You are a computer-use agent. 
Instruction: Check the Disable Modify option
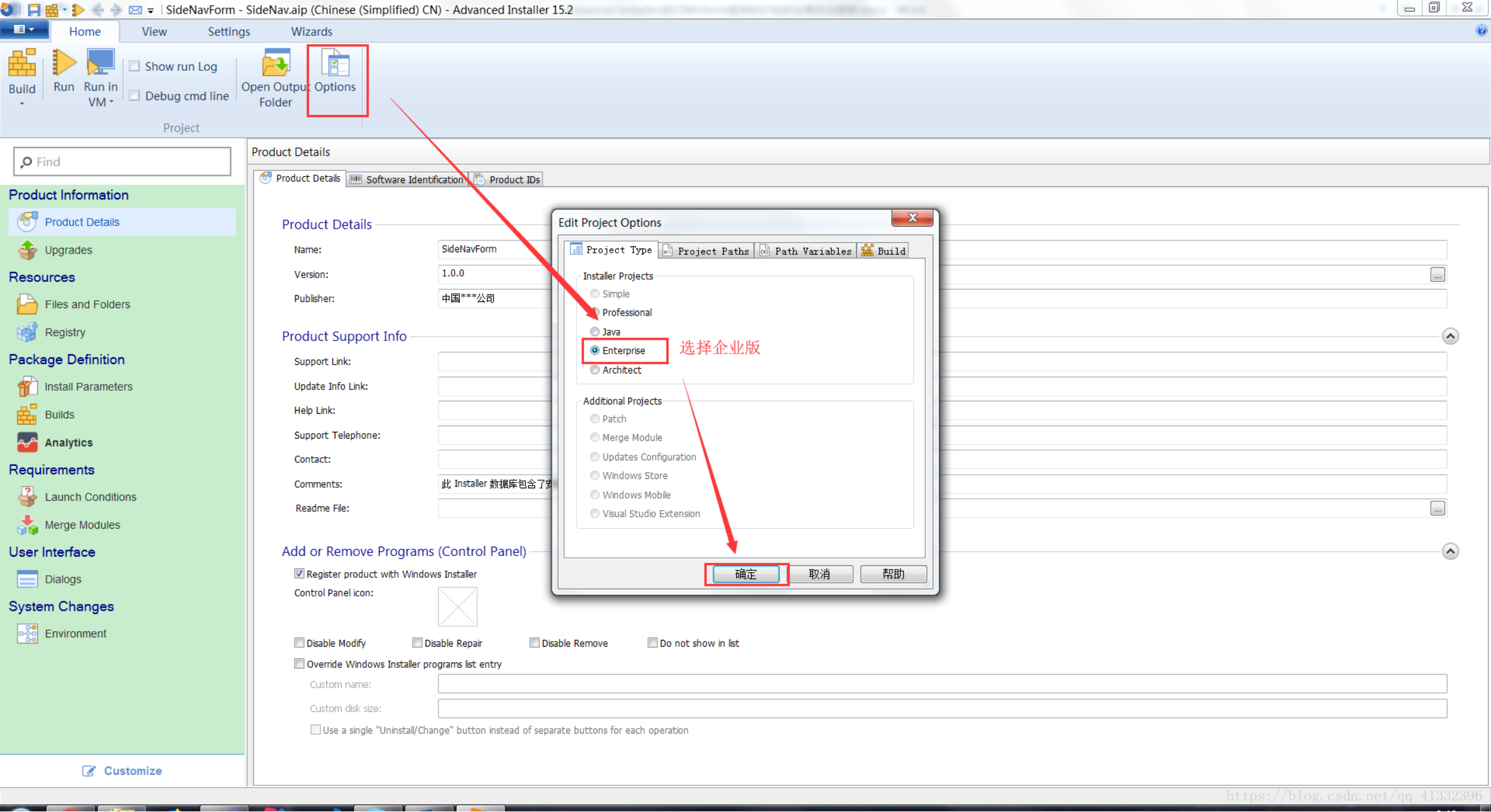[x=299, y=642]
